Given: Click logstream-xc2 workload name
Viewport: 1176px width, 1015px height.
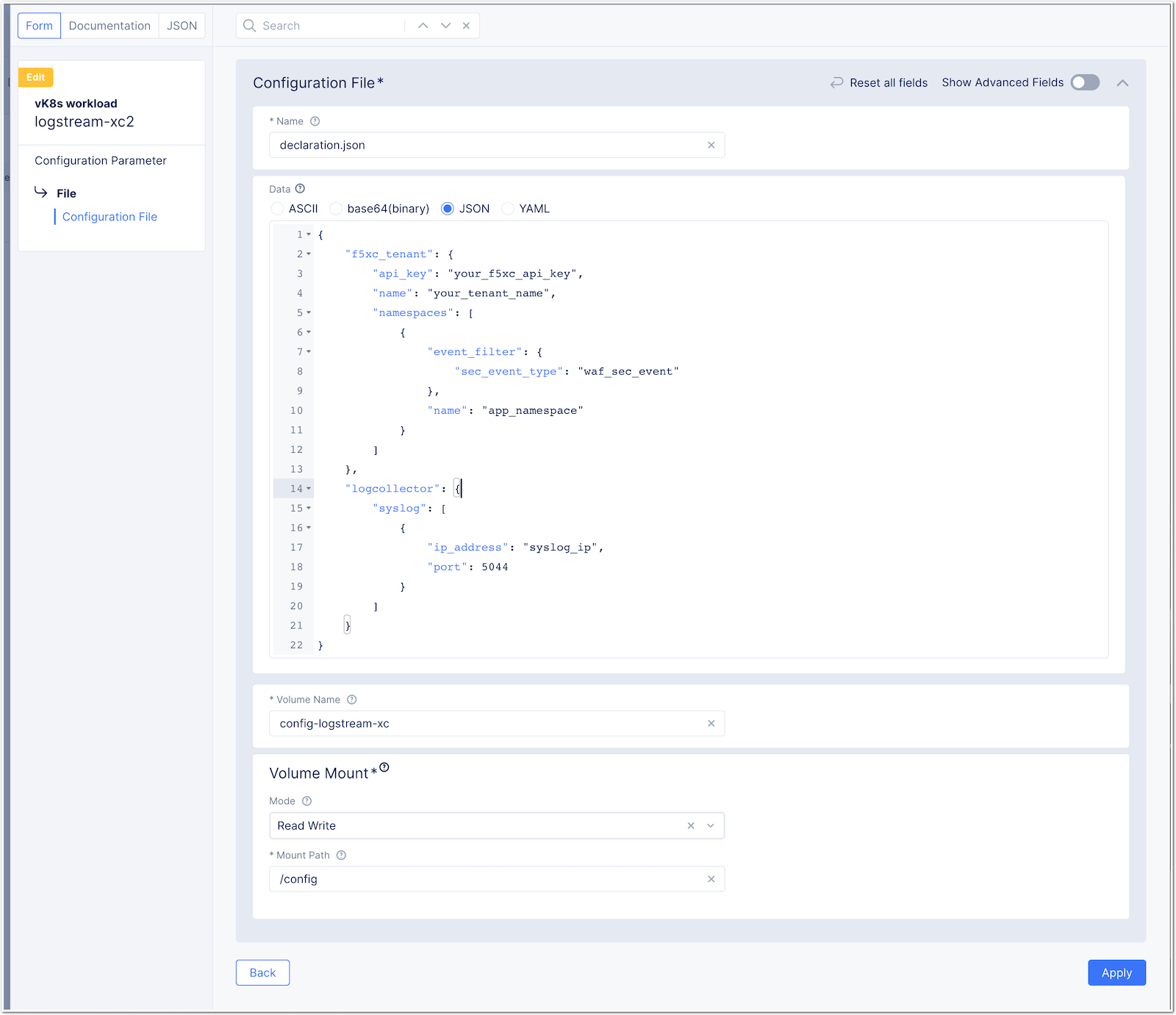Looking at the screenshot, I should [85, 122].
